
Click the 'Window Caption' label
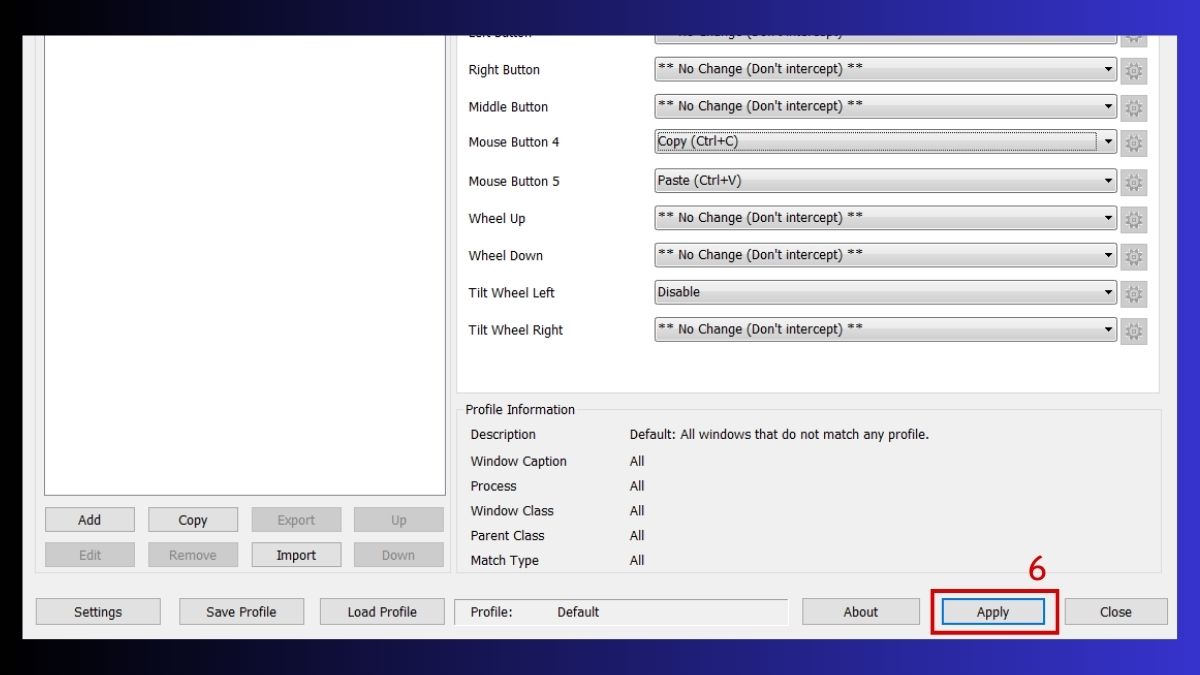(519, 462)
